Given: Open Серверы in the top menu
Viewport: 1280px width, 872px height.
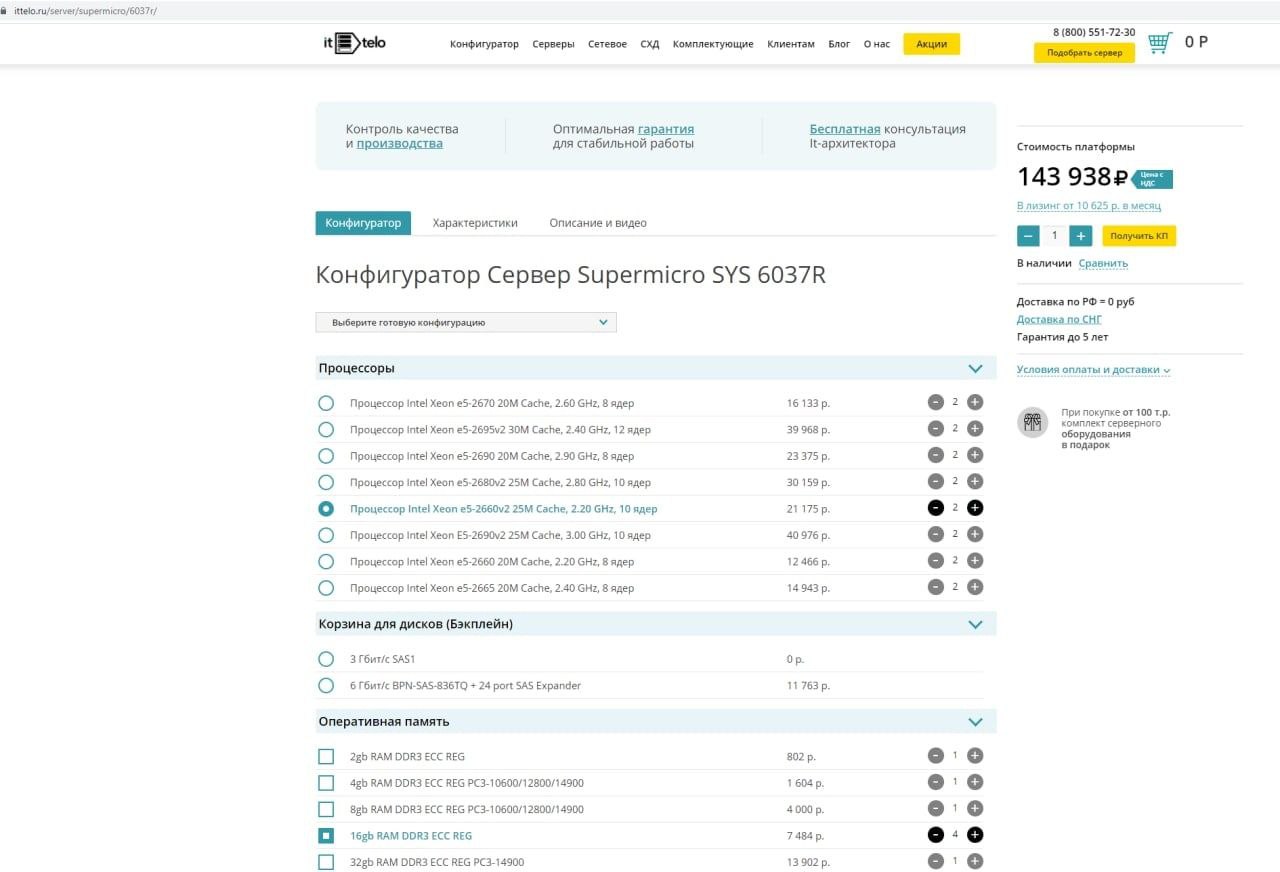Looking at the screenshot, I should 553,44.
